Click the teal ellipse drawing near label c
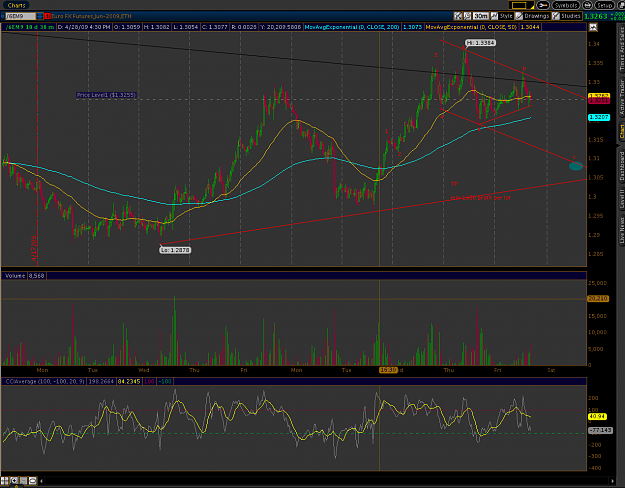 click(x=576, y=166)
